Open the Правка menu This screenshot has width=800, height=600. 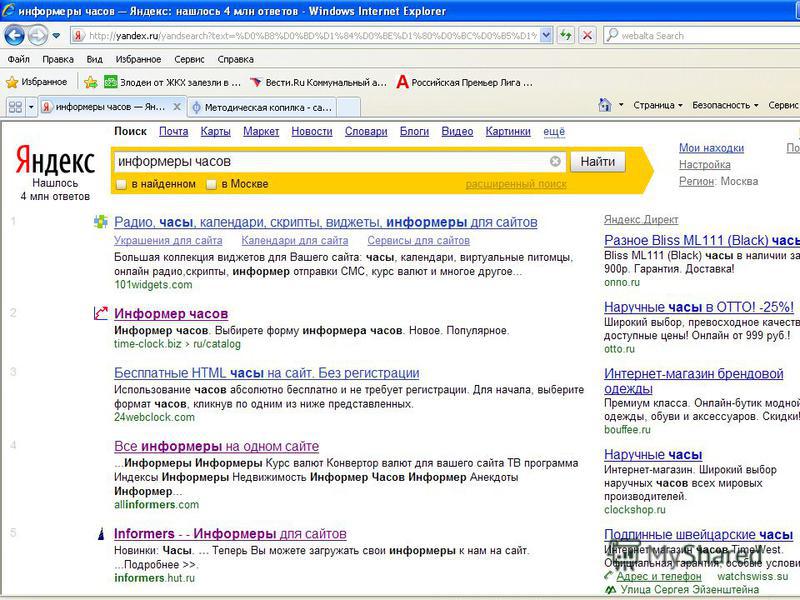(58, 59)
